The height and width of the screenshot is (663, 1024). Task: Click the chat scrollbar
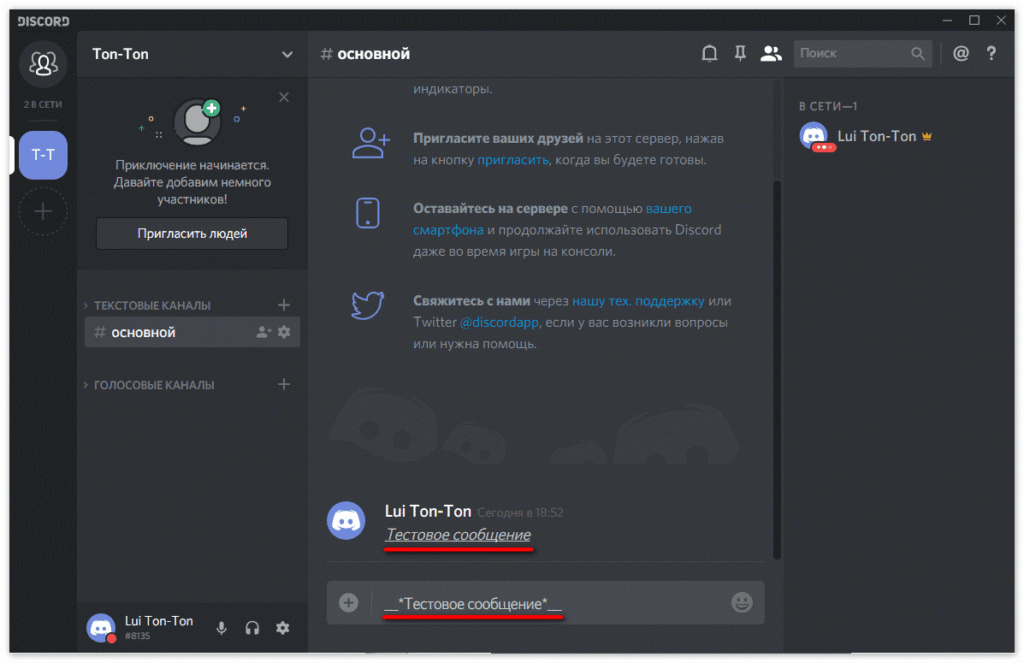pyautogui.click(x=777, y=369)
